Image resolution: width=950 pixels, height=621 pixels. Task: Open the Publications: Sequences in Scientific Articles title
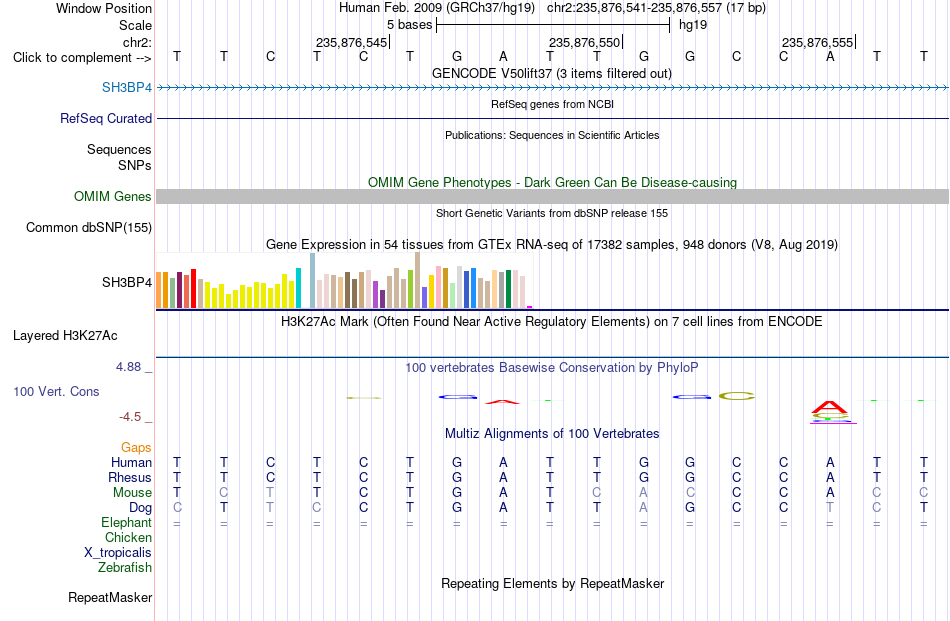pos(552,135)
